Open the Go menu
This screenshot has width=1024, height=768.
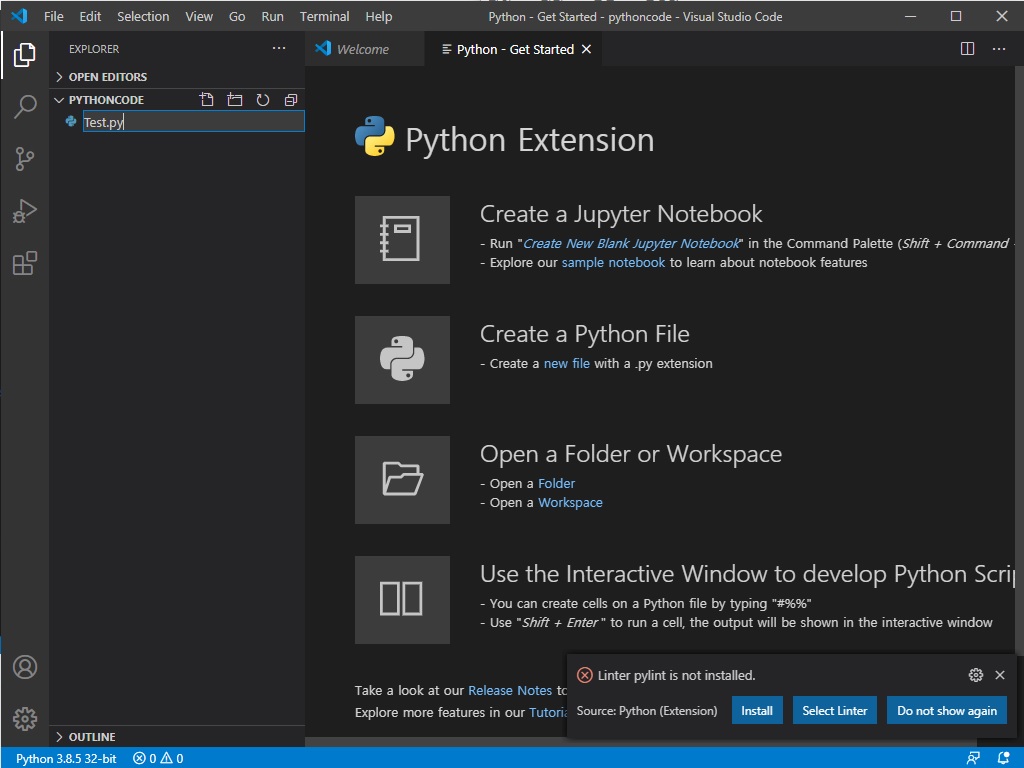point(237,16)
